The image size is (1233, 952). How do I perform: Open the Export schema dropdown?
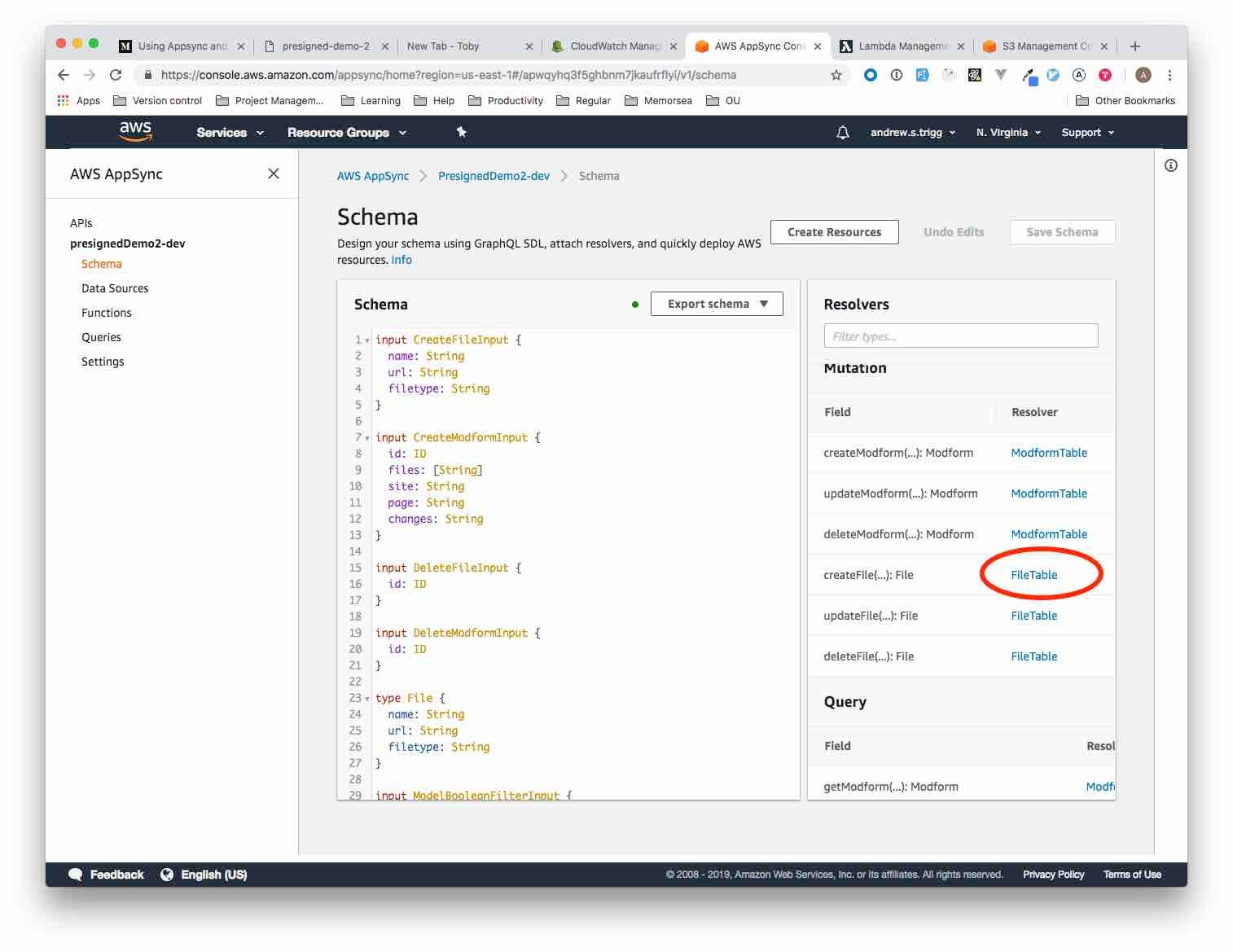[x=717, y=304]
